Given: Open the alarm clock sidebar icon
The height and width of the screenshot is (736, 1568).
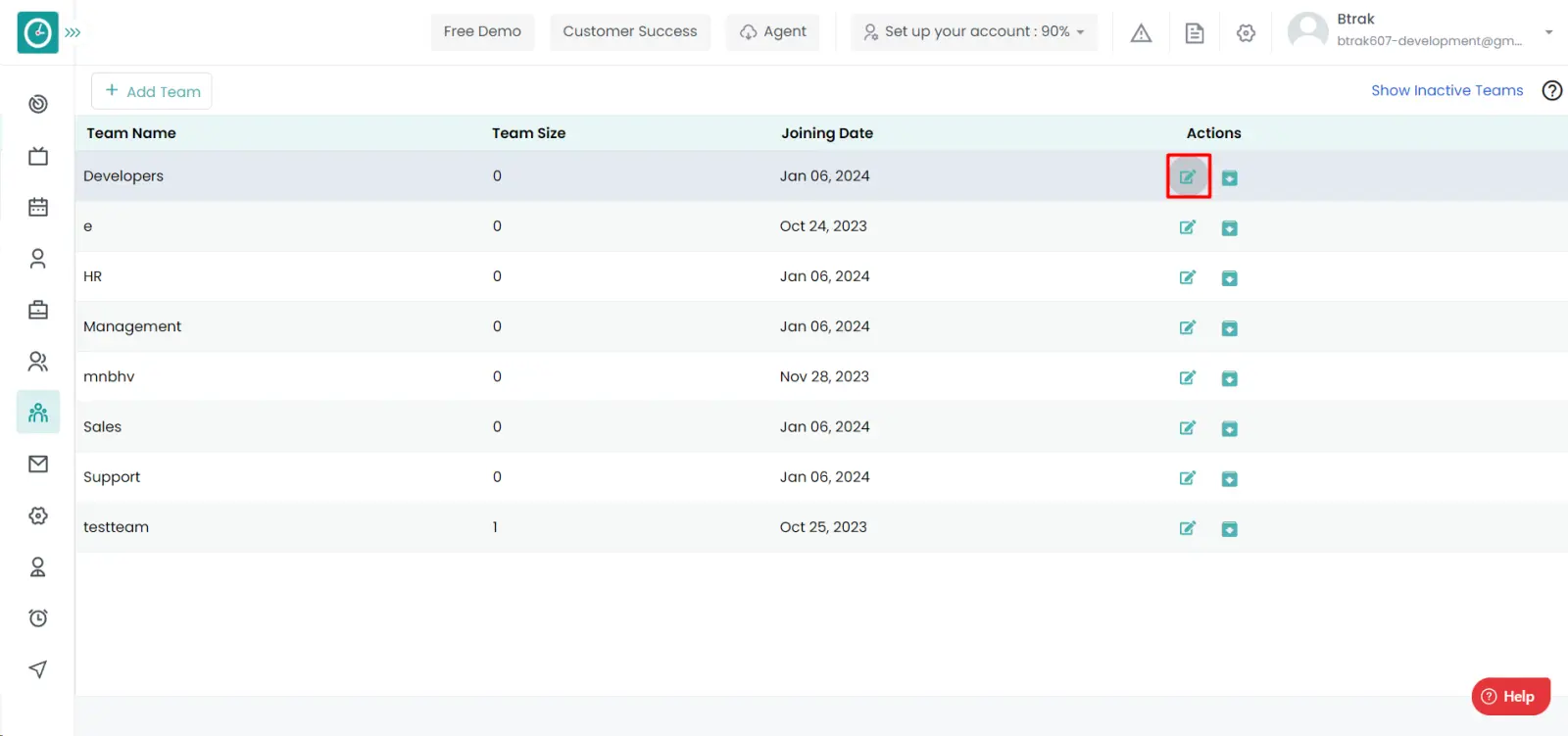Looking at the screenshot, I should pos(38,617).
